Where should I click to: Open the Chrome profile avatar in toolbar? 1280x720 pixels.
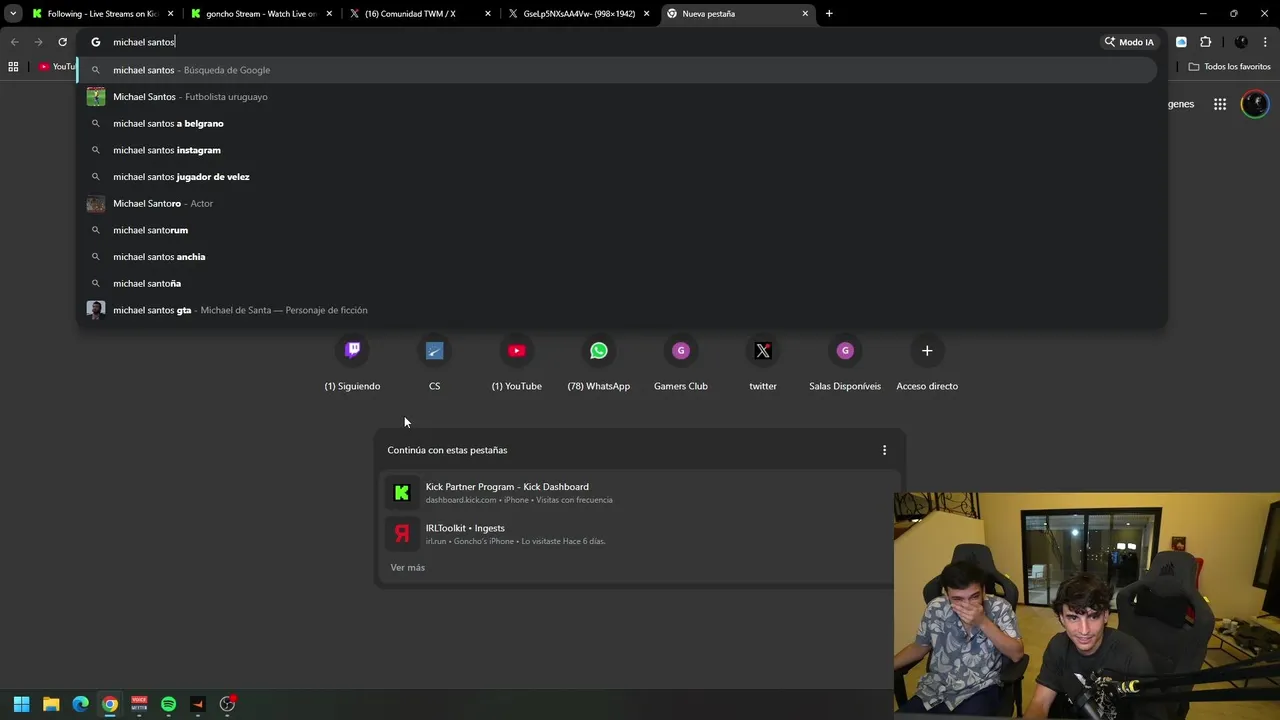point(1241,42)
